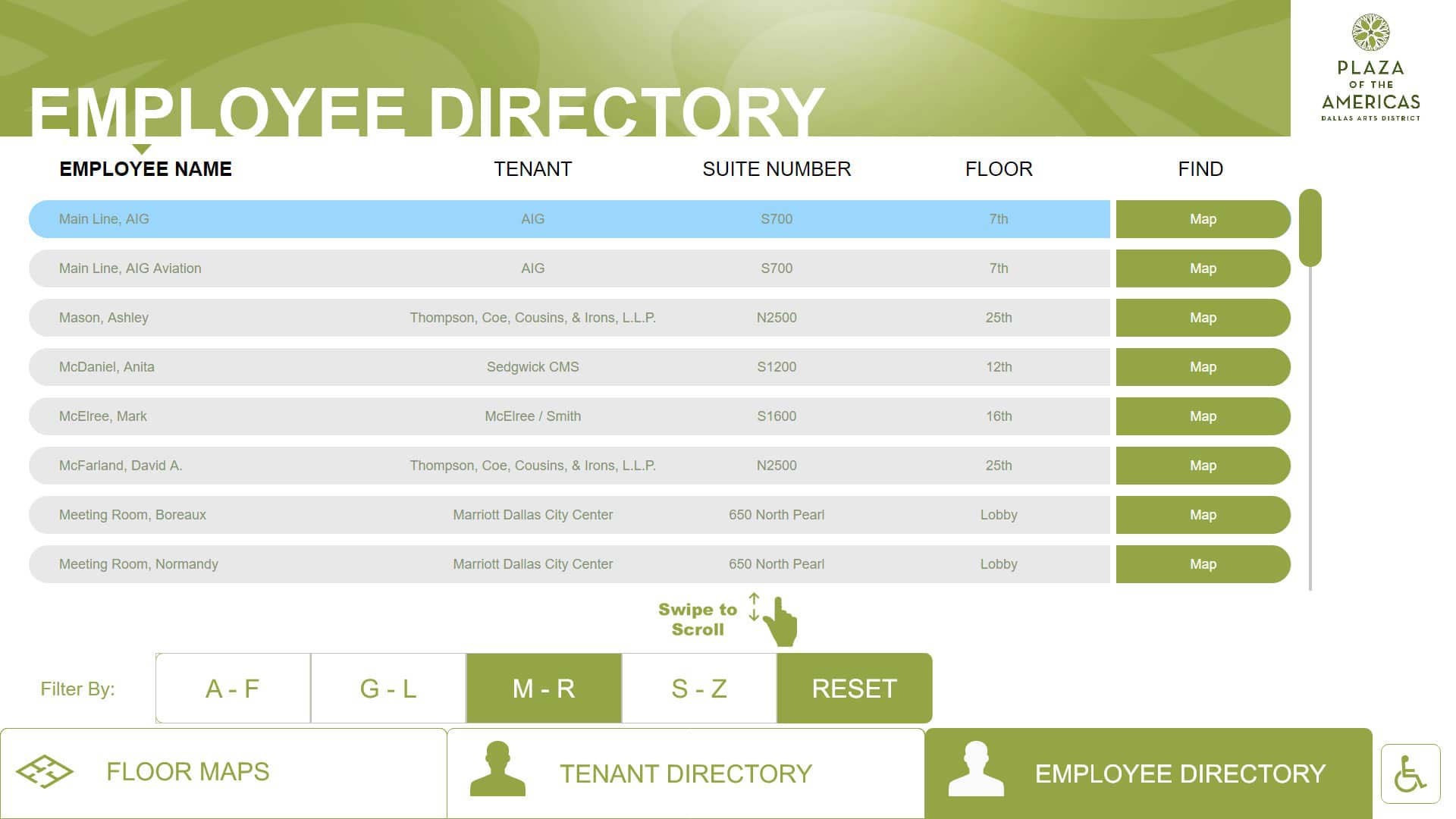Filter employees by G - L
This screenshot has height=819, width=1456.
coord(388,689)
